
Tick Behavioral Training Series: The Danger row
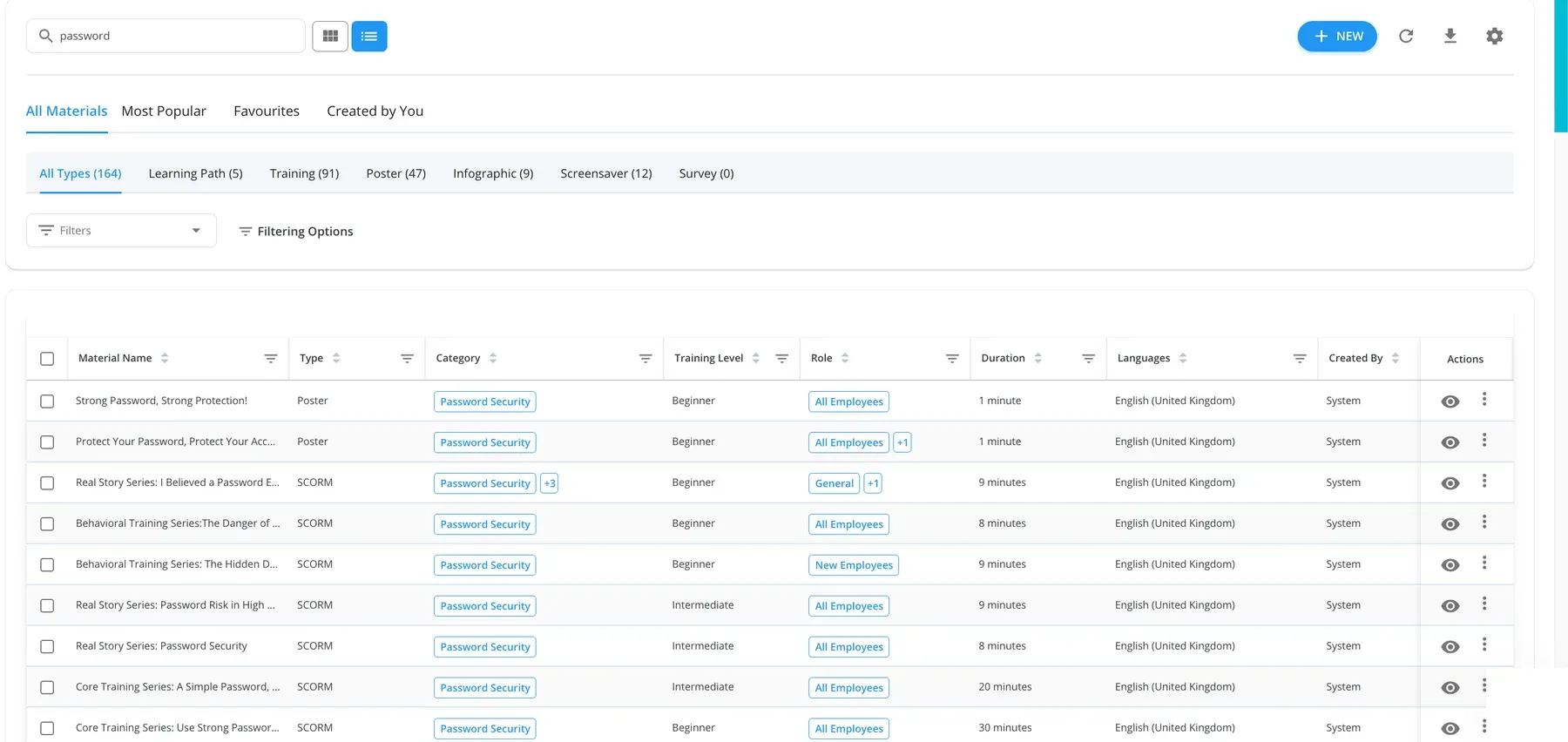[47, 524]
